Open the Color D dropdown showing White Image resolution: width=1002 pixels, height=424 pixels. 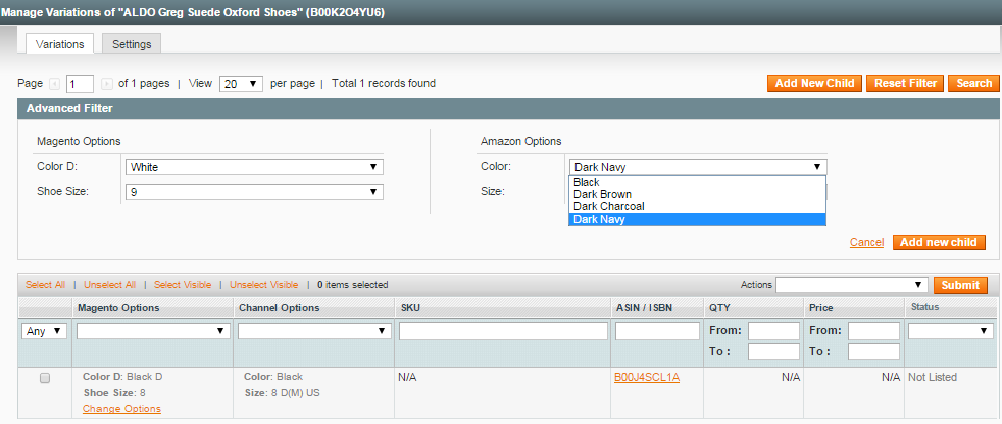(254, 167)
